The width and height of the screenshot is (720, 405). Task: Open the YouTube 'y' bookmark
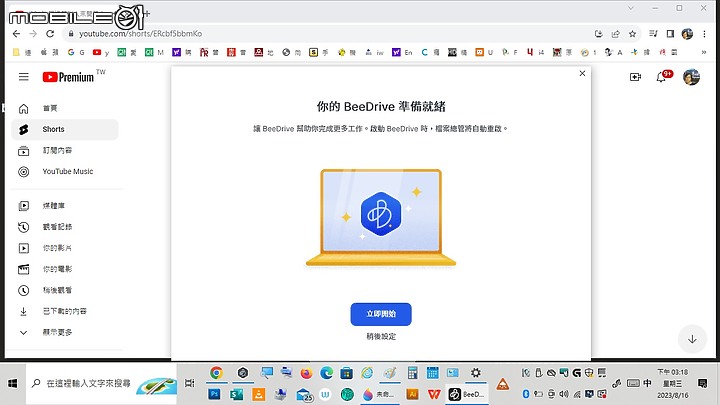tap(101, 52)
